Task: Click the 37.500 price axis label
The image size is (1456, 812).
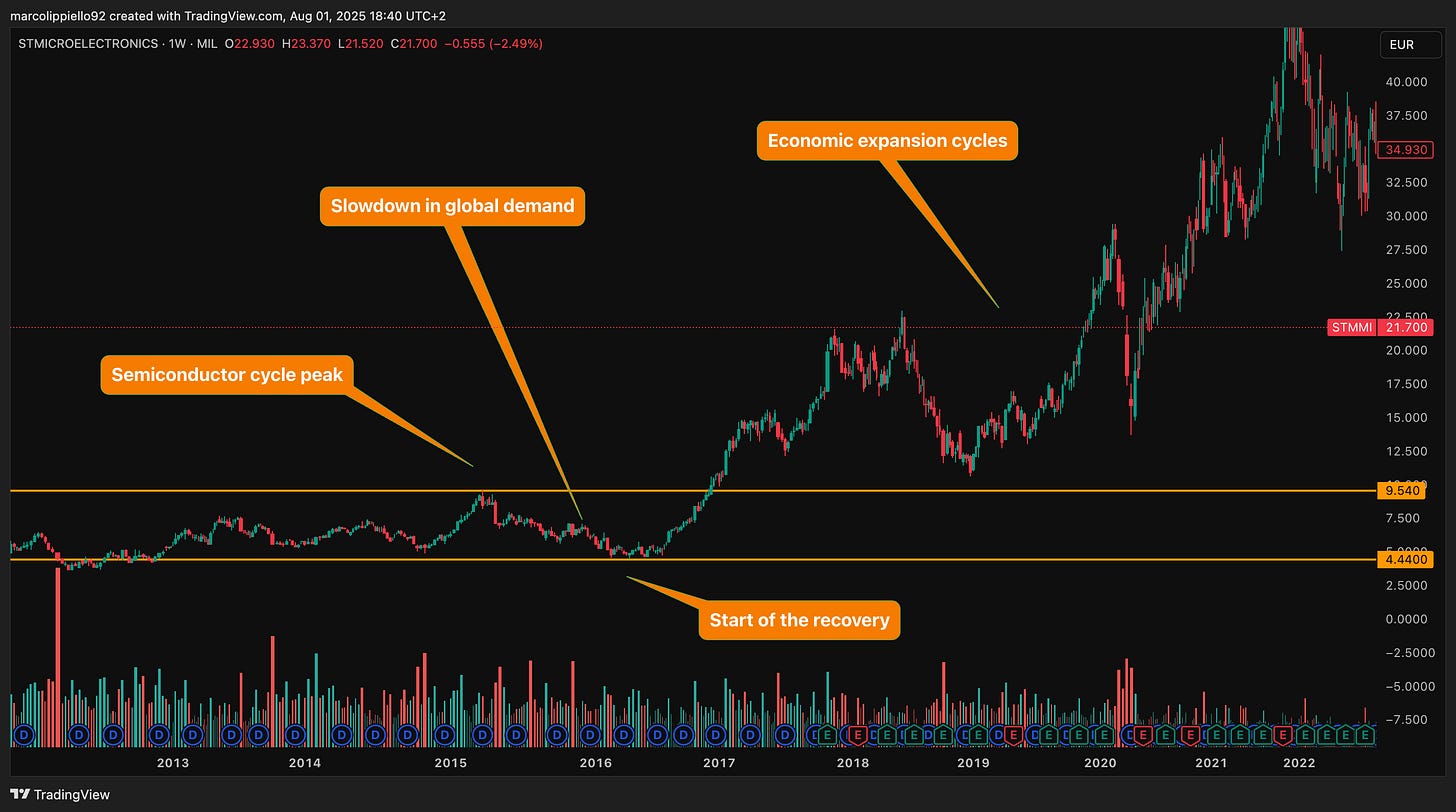Action: (1405, 116)
